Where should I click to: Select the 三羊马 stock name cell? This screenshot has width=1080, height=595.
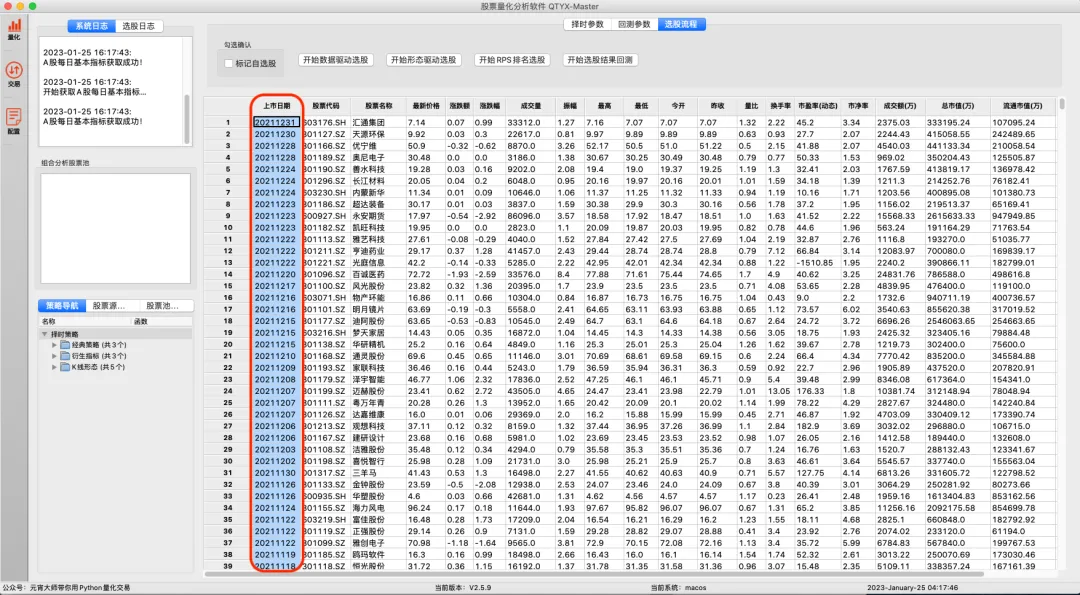point(378,473)
